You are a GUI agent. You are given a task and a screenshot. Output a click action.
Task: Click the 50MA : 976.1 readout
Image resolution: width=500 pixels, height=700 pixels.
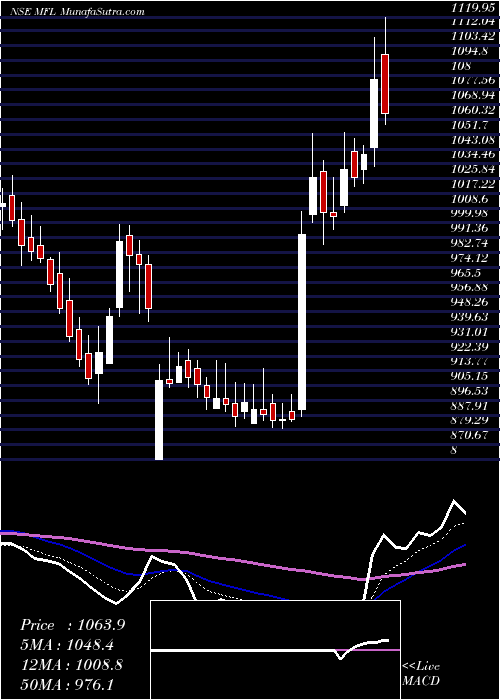point(66,683)
